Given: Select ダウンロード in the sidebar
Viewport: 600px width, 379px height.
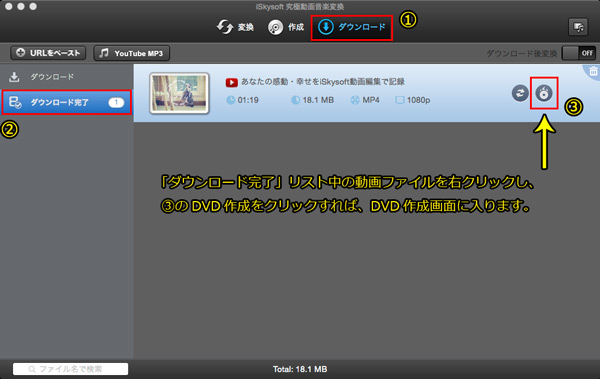Looking at the screenshot, I should (x=67, y=77).
